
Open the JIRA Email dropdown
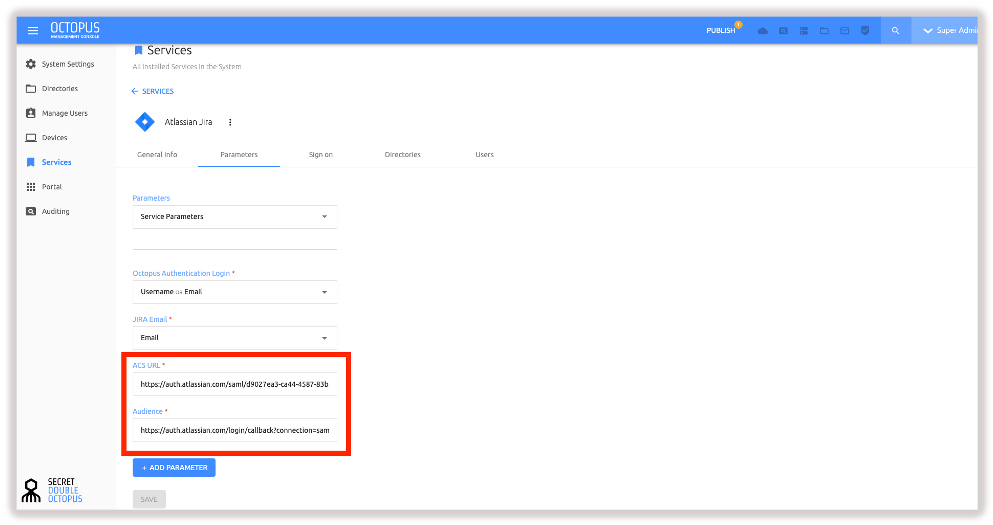(234, 338)
